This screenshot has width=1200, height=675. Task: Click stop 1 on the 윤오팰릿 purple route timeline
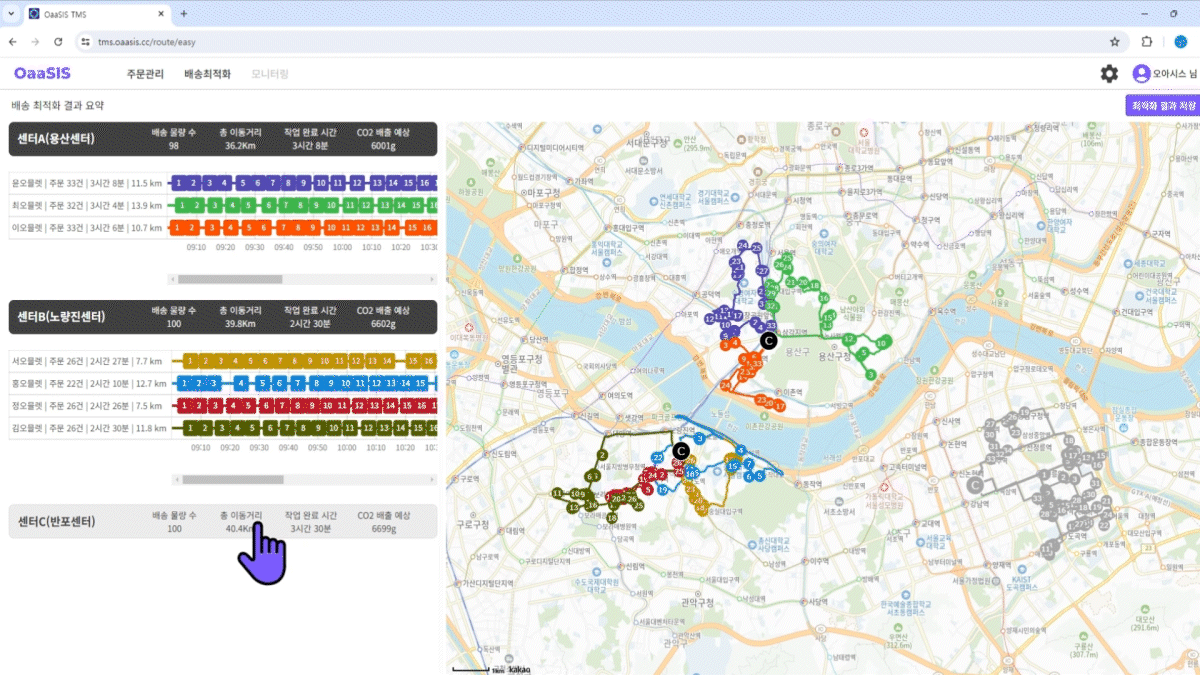177,183
